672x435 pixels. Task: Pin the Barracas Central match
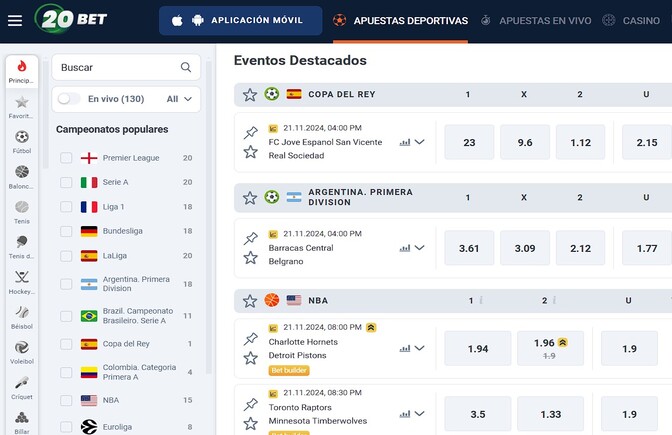pyautogui.click(x=251, y=238)
